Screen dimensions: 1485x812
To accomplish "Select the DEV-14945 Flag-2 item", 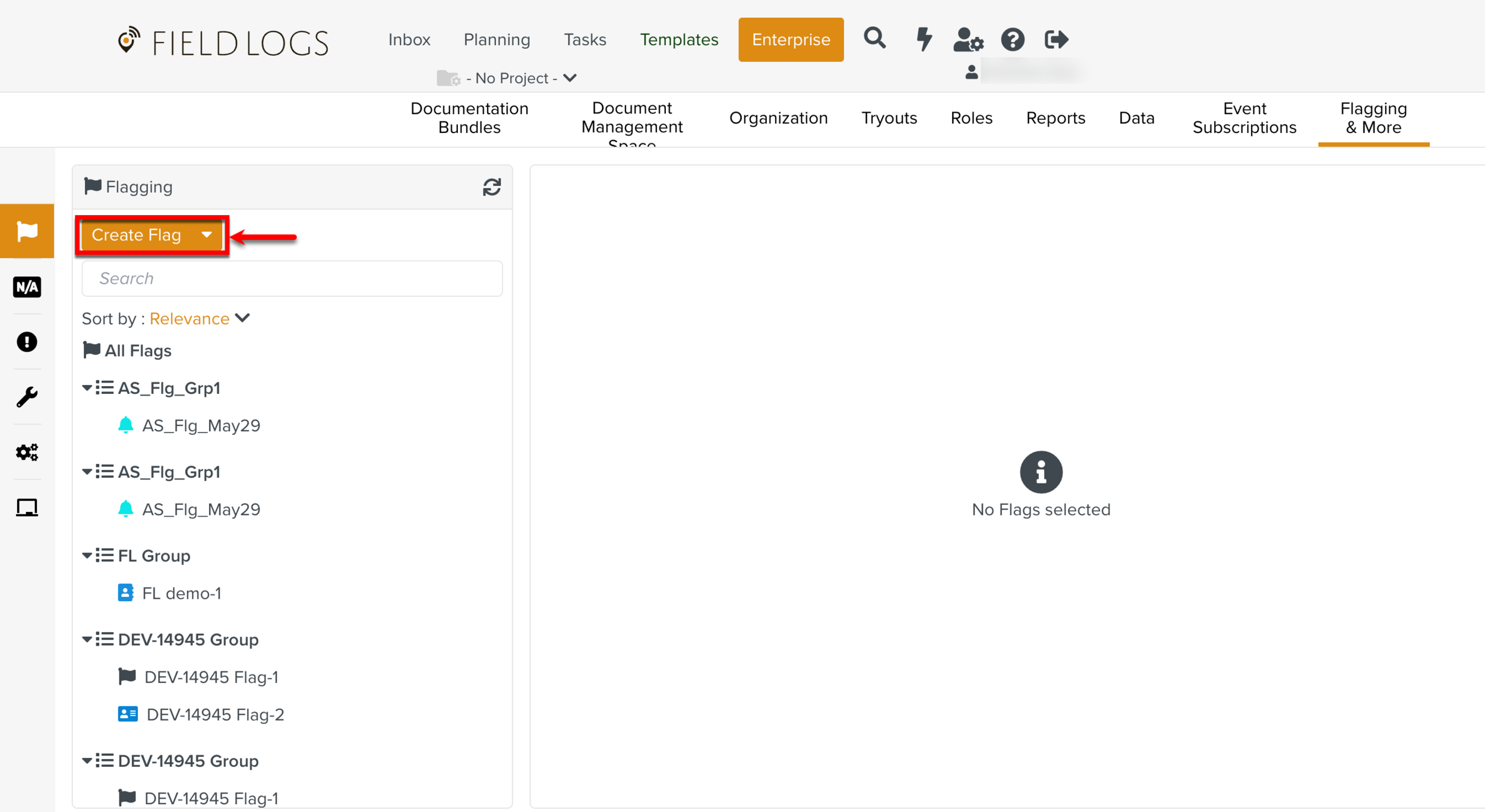I will (x=215, y=715).
